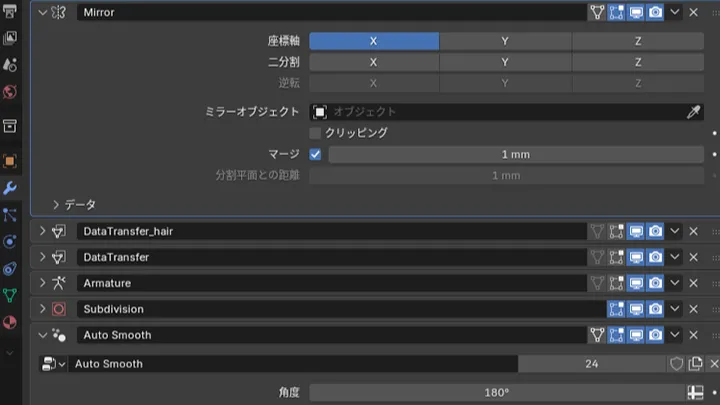Adjust the マージ 1 mm distance slider
This screenshot has width=720, height=405.
point(516,154)
